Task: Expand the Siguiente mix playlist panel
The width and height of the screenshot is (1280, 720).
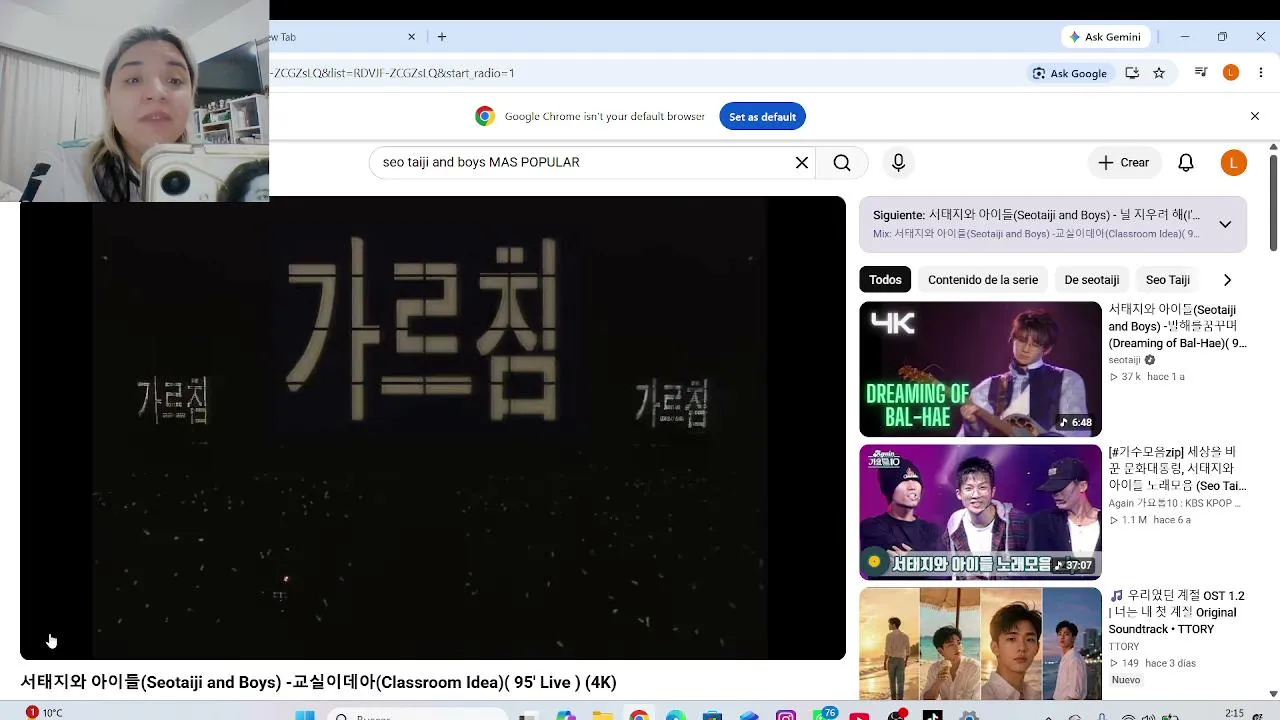Action: [1225, 224]
